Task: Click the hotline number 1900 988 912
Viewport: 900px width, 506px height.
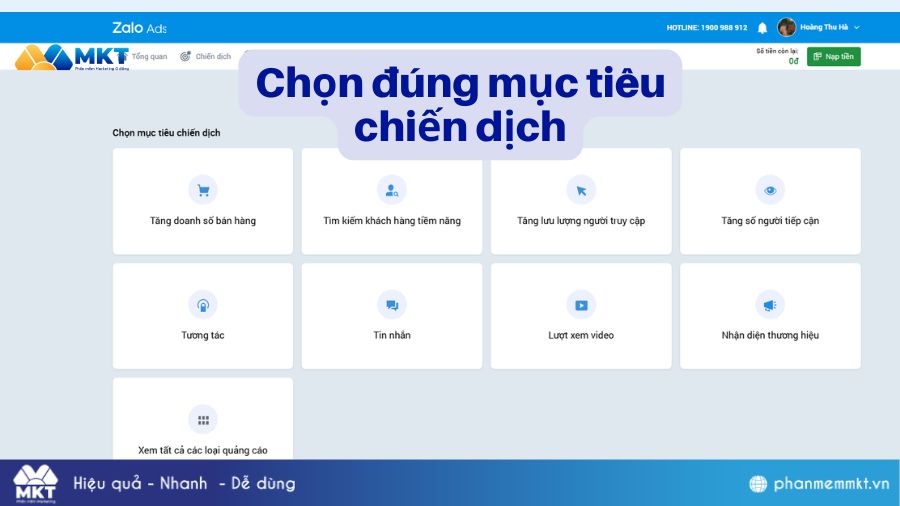Action: (x=724, y=28)
